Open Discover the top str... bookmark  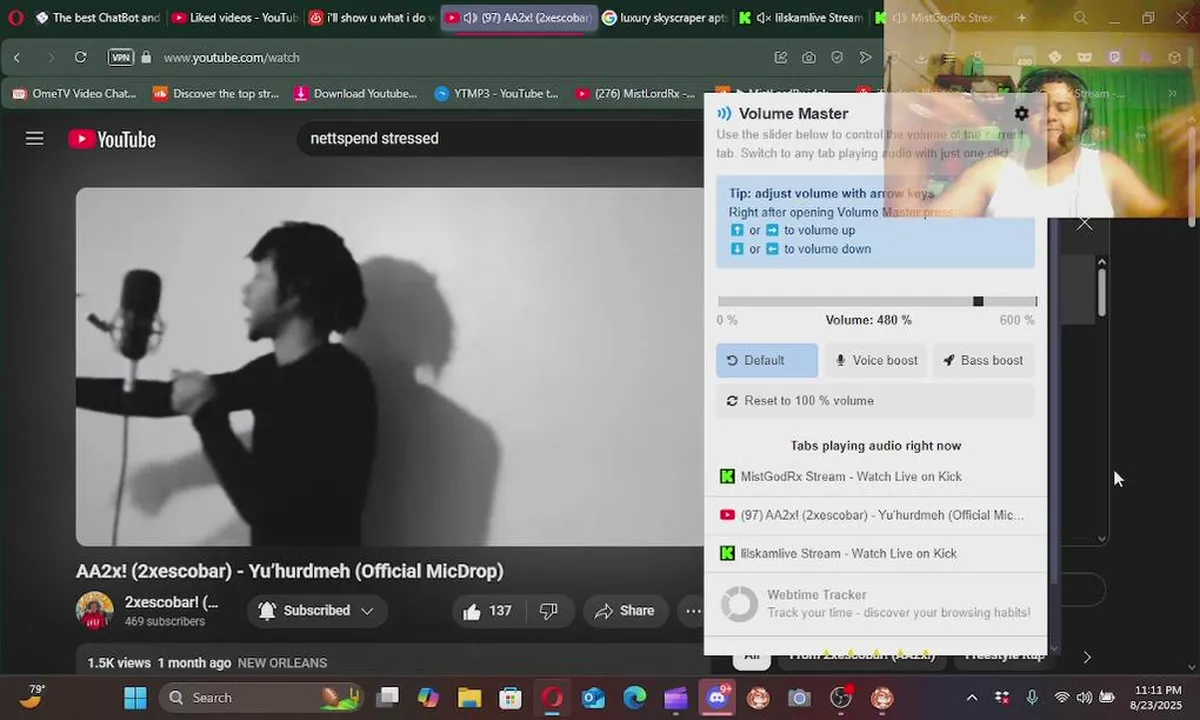[216, 94]
